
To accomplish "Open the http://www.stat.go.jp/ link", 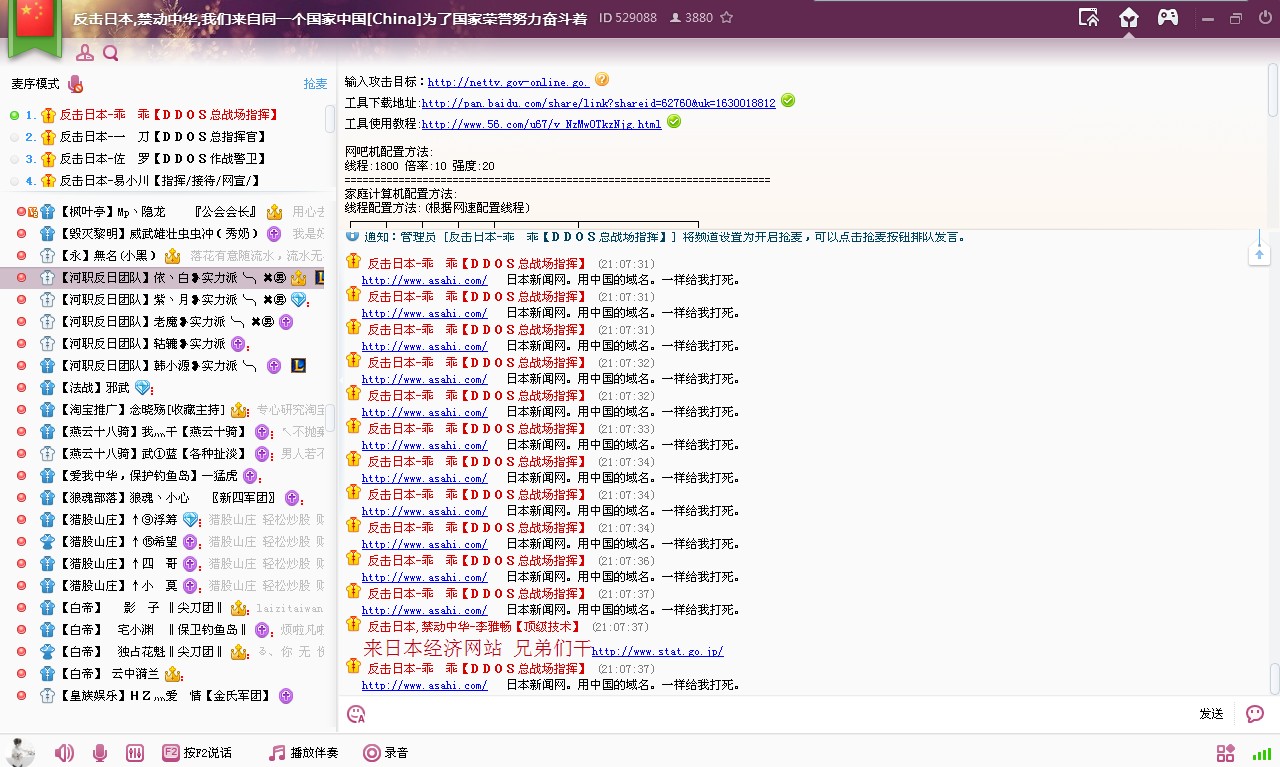I will tap(657, 651).
